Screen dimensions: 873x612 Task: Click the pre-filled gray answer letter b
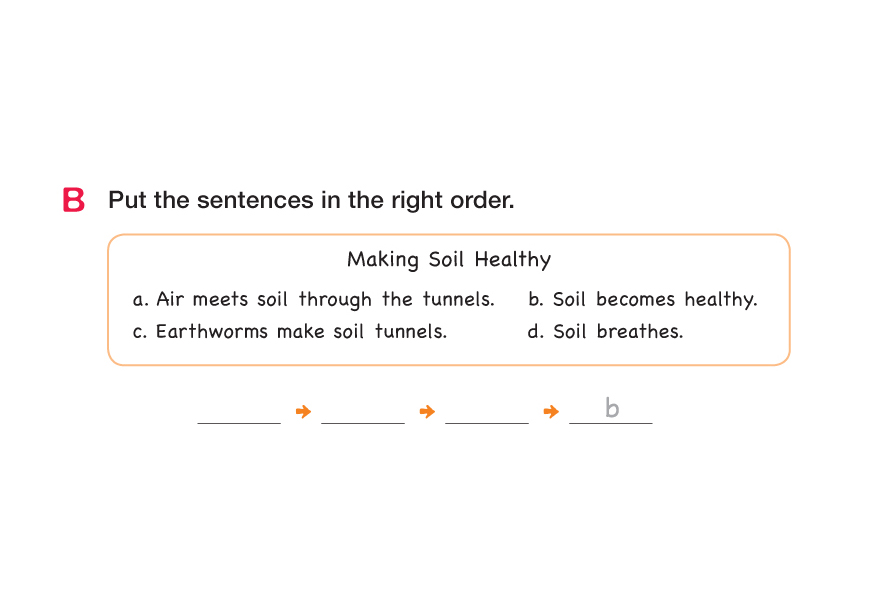coord(612,408)
